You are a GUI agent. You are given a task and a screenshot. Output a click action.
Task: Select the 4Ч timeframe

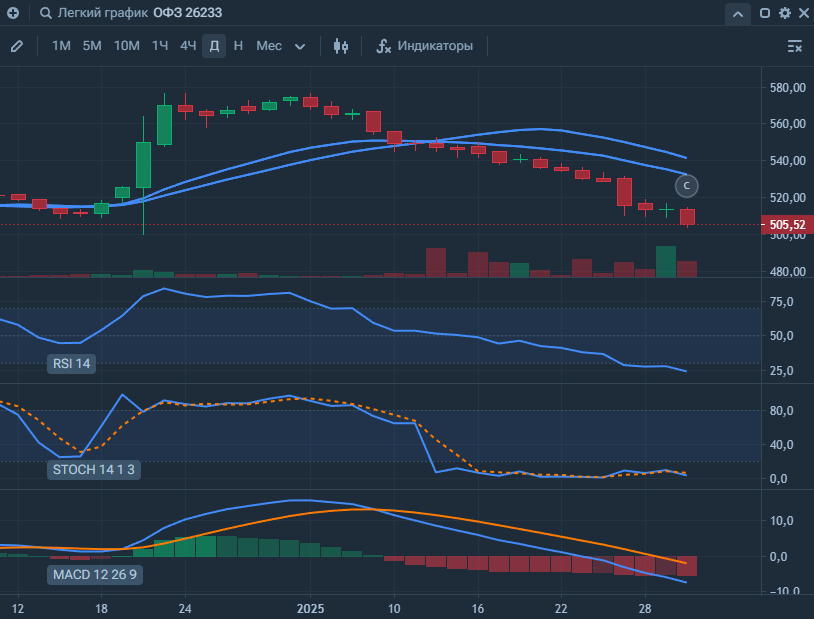188,46
